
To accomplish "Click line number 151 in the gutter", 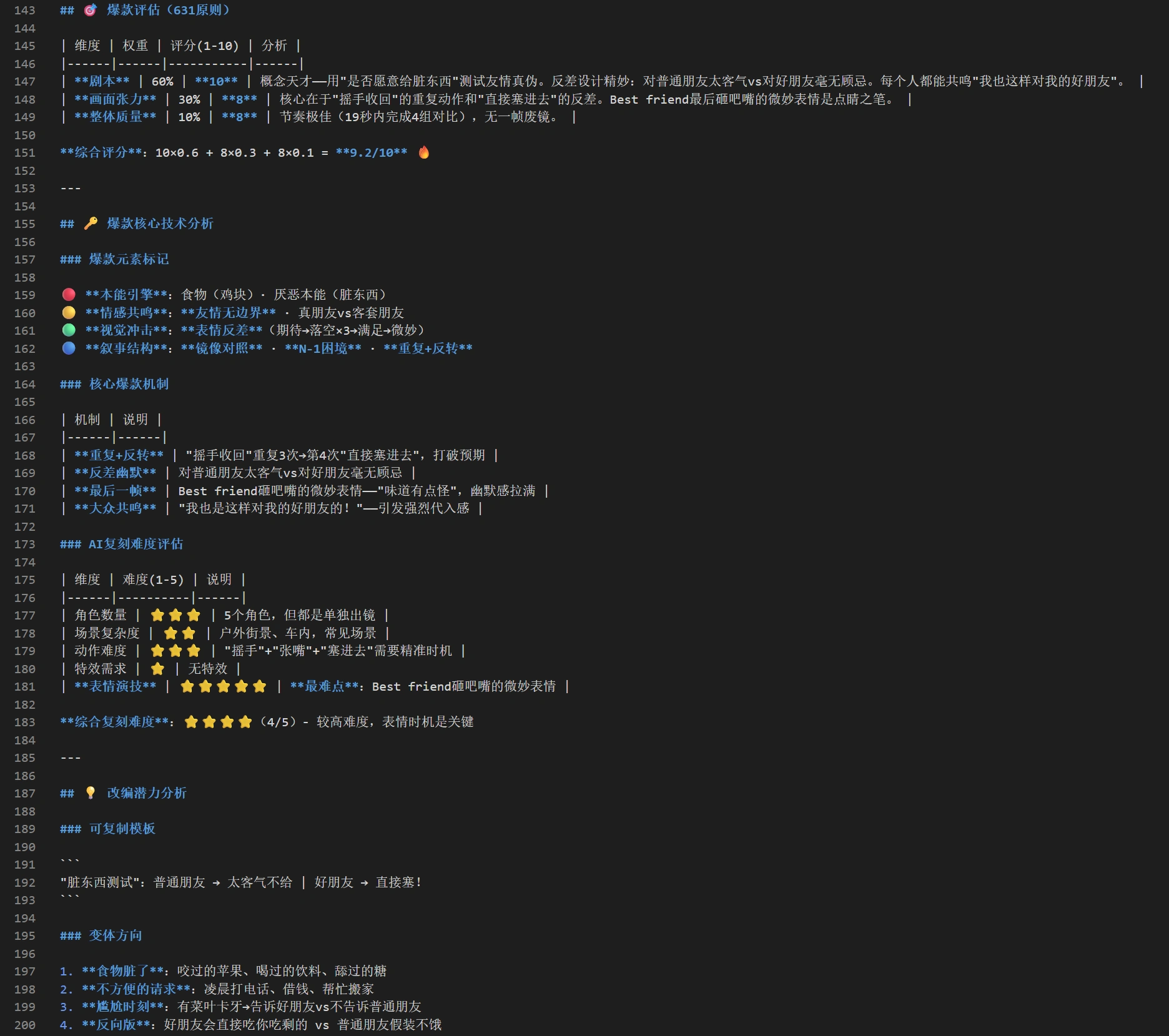I will 25,153.
